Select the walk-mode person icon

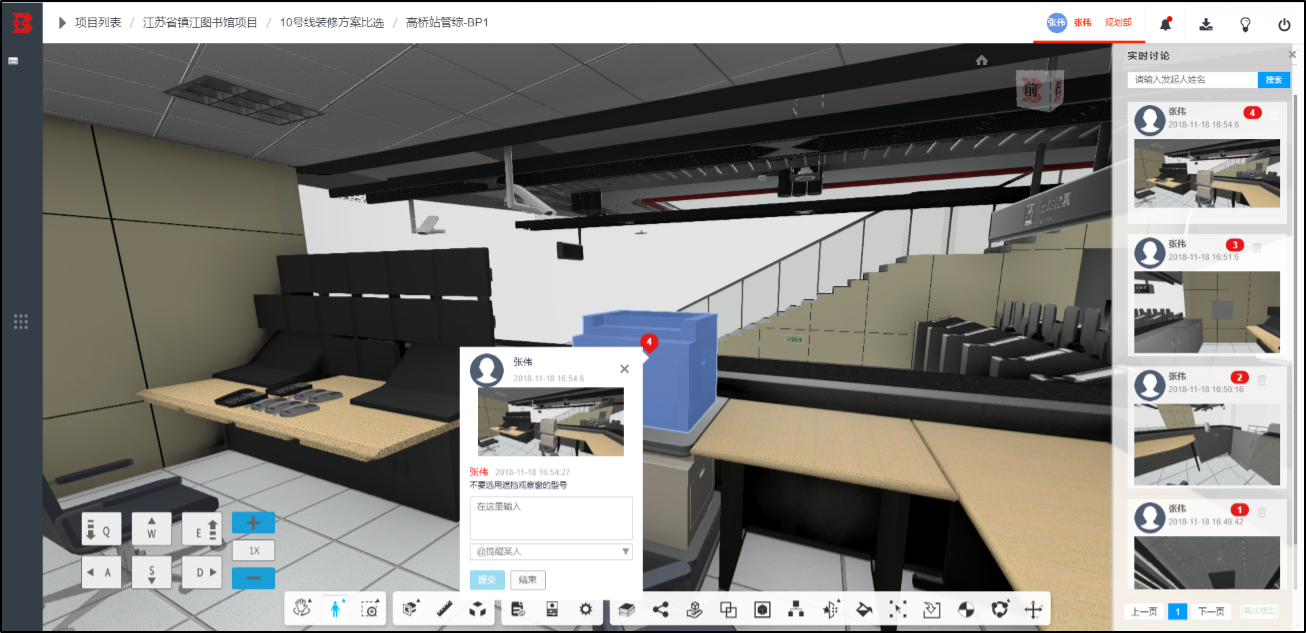[x=336, y=608]
